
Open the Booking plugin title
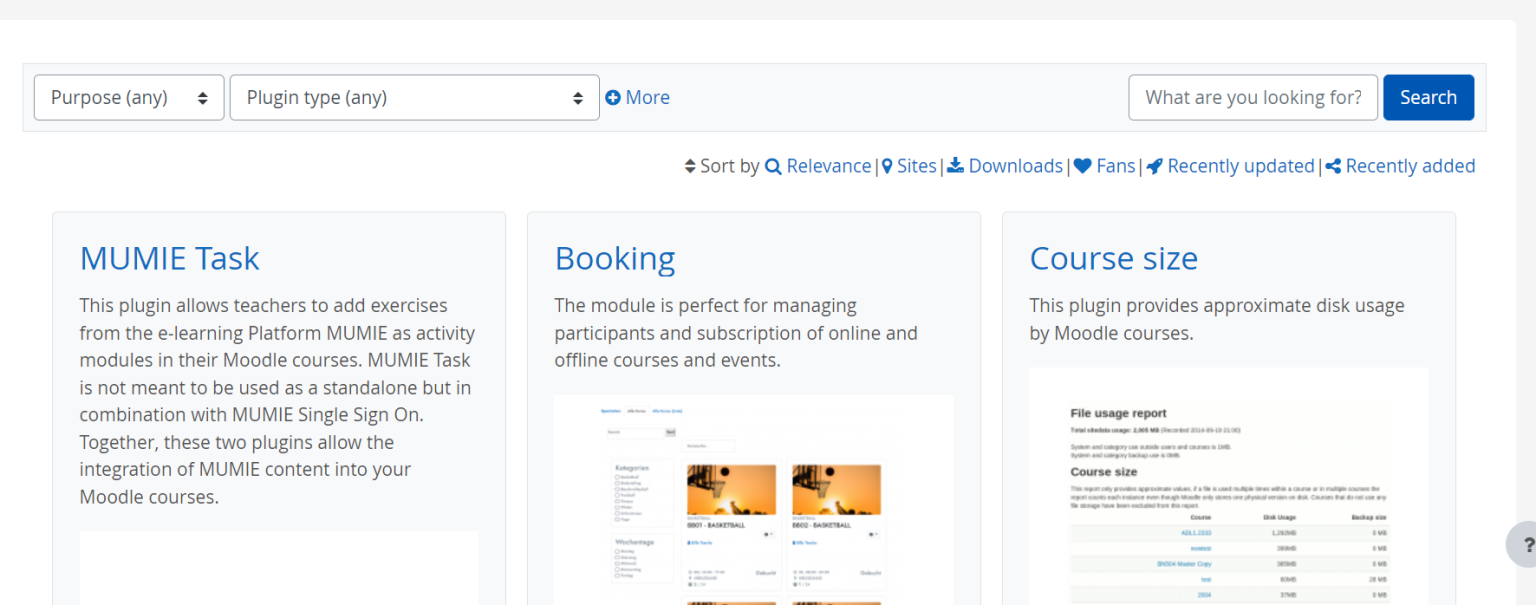tap(615, 258)
